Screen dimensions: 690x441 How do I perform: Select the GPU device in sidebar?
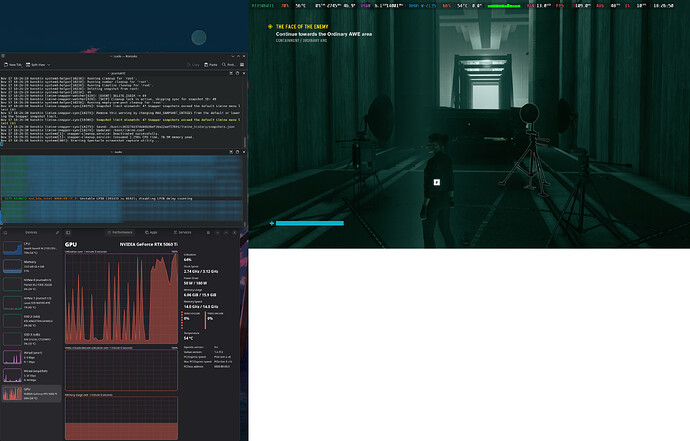pyautogui.click(x=31, y=393)
